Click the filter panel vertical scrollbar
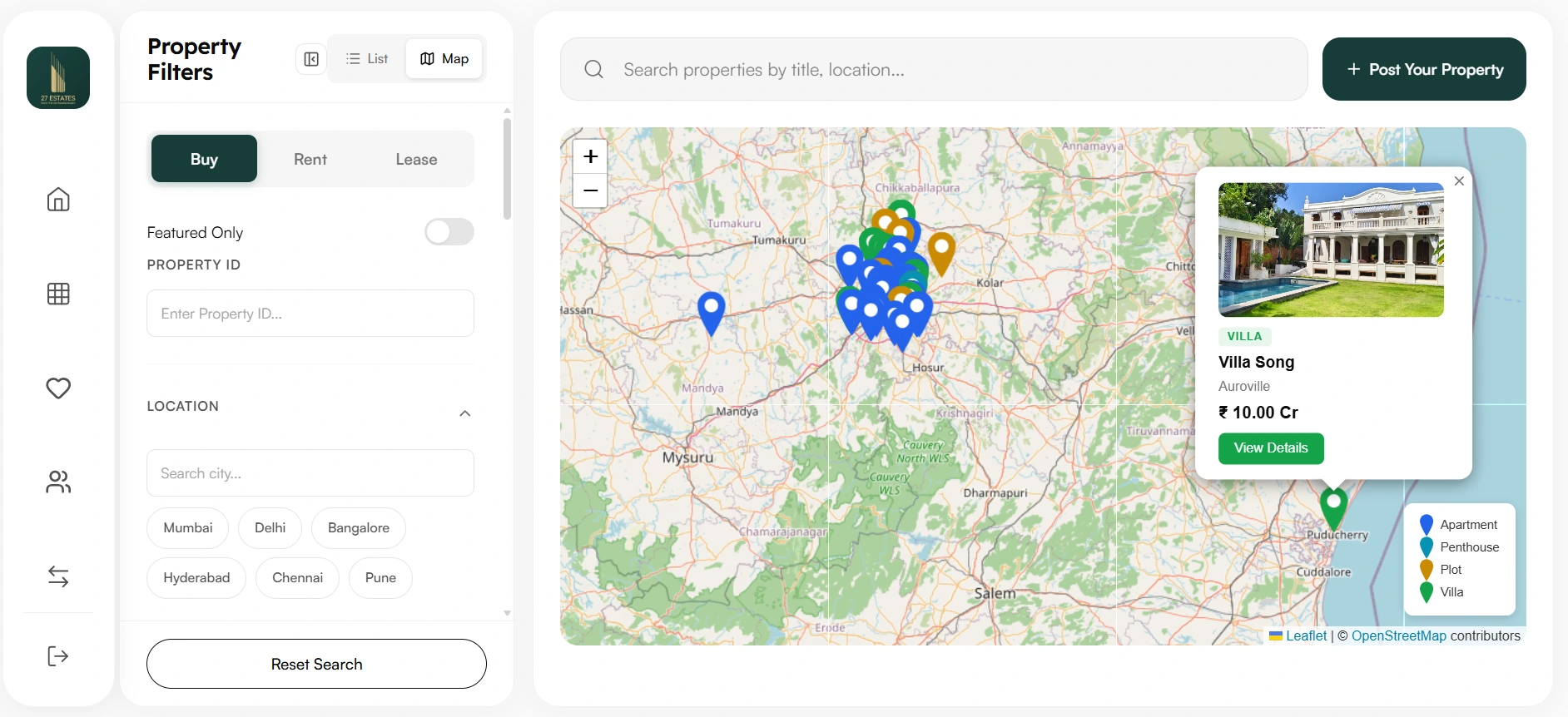The width and height of the screenshot is (1568, 717). (507, 169)
